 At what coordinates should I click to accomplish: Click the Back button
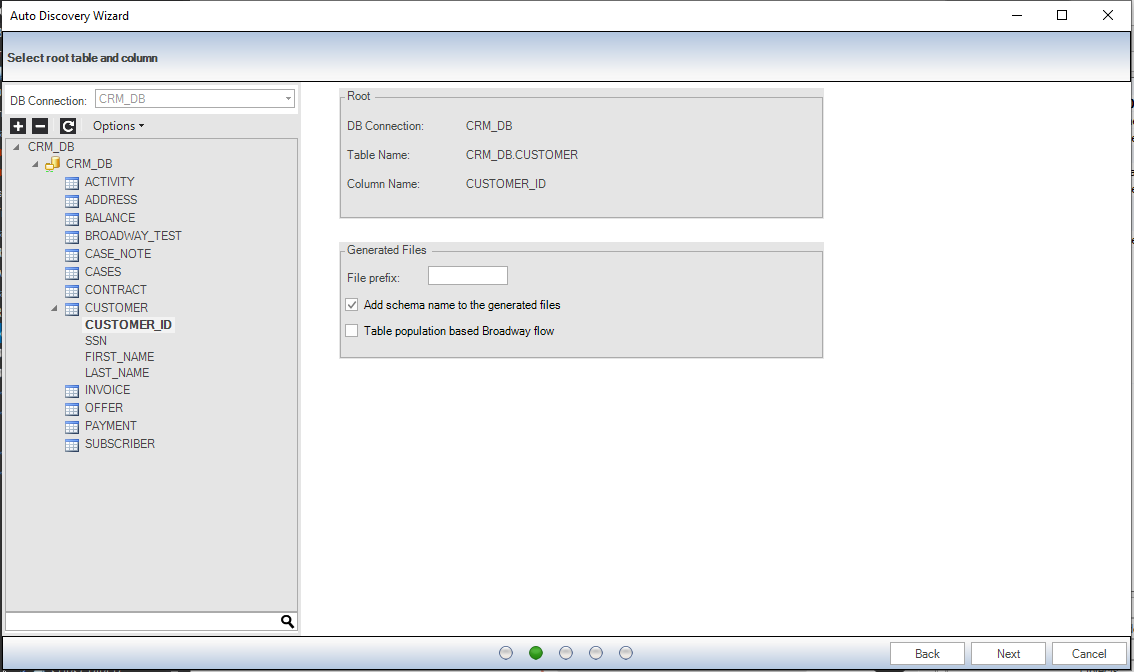(927, 654)
